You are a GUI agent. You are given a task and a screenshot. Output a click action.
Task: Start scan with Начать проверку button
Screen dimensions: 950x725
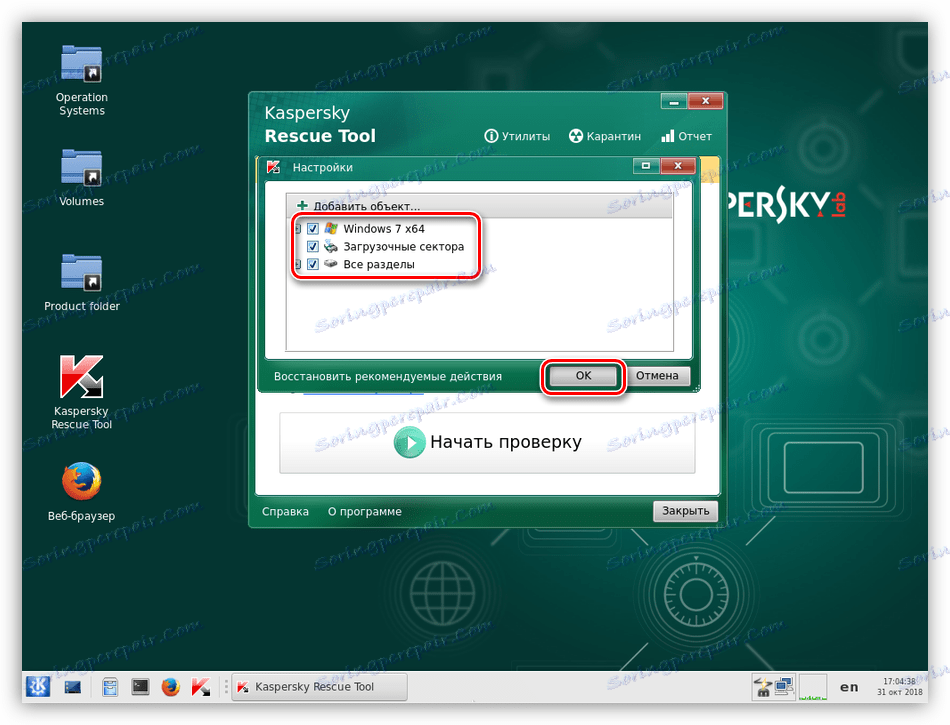[x=487, y=442]
